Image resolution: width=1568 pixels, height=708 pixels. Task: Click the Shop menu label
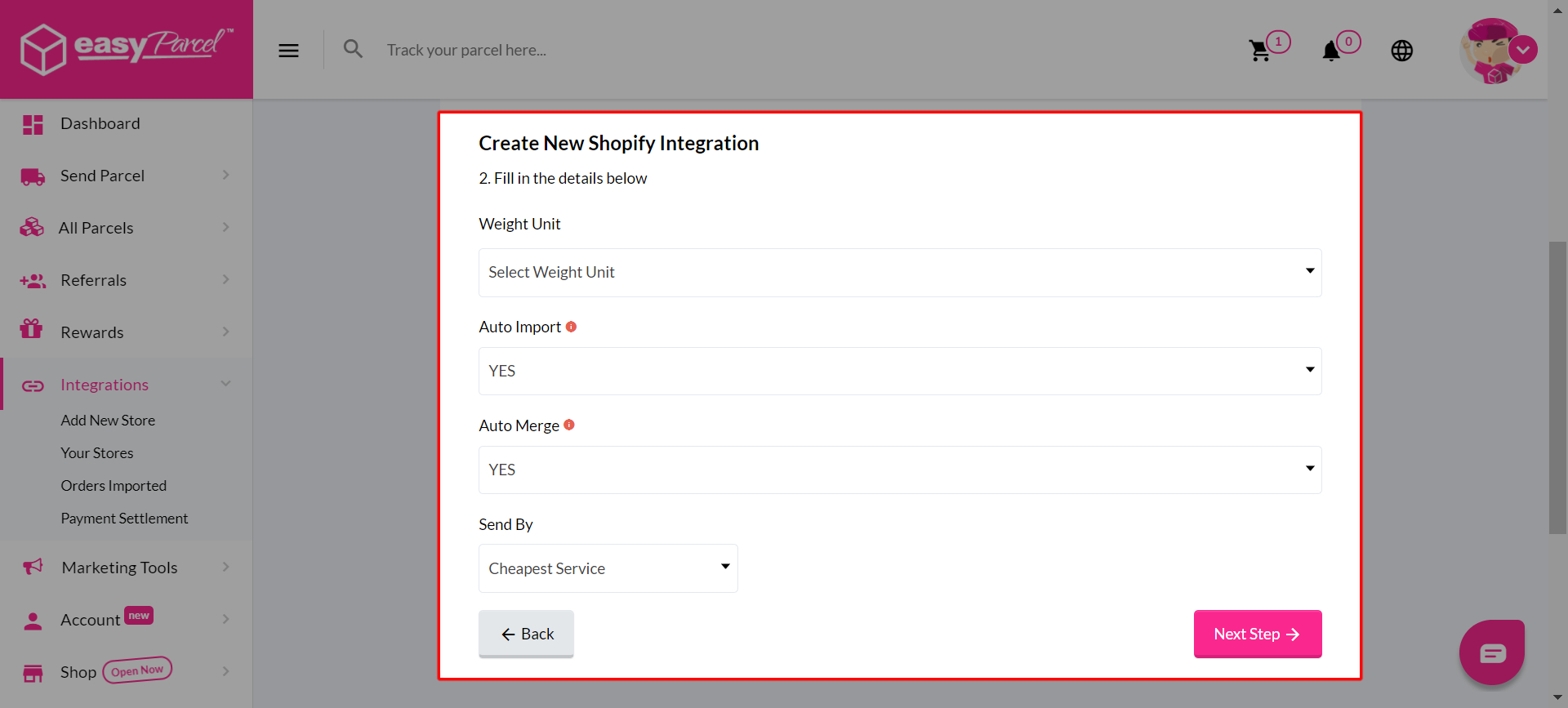click(x=78, y=672)
